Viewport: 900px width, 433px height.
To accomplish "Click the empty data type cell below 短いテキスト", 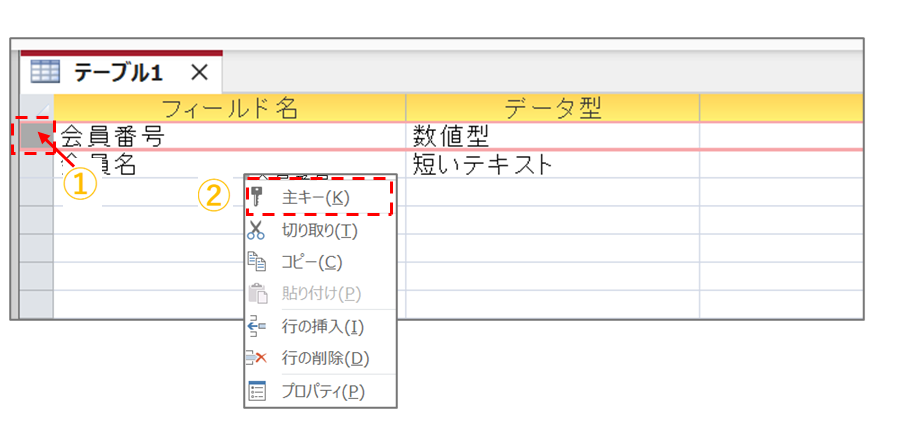I will click(551, 192).
